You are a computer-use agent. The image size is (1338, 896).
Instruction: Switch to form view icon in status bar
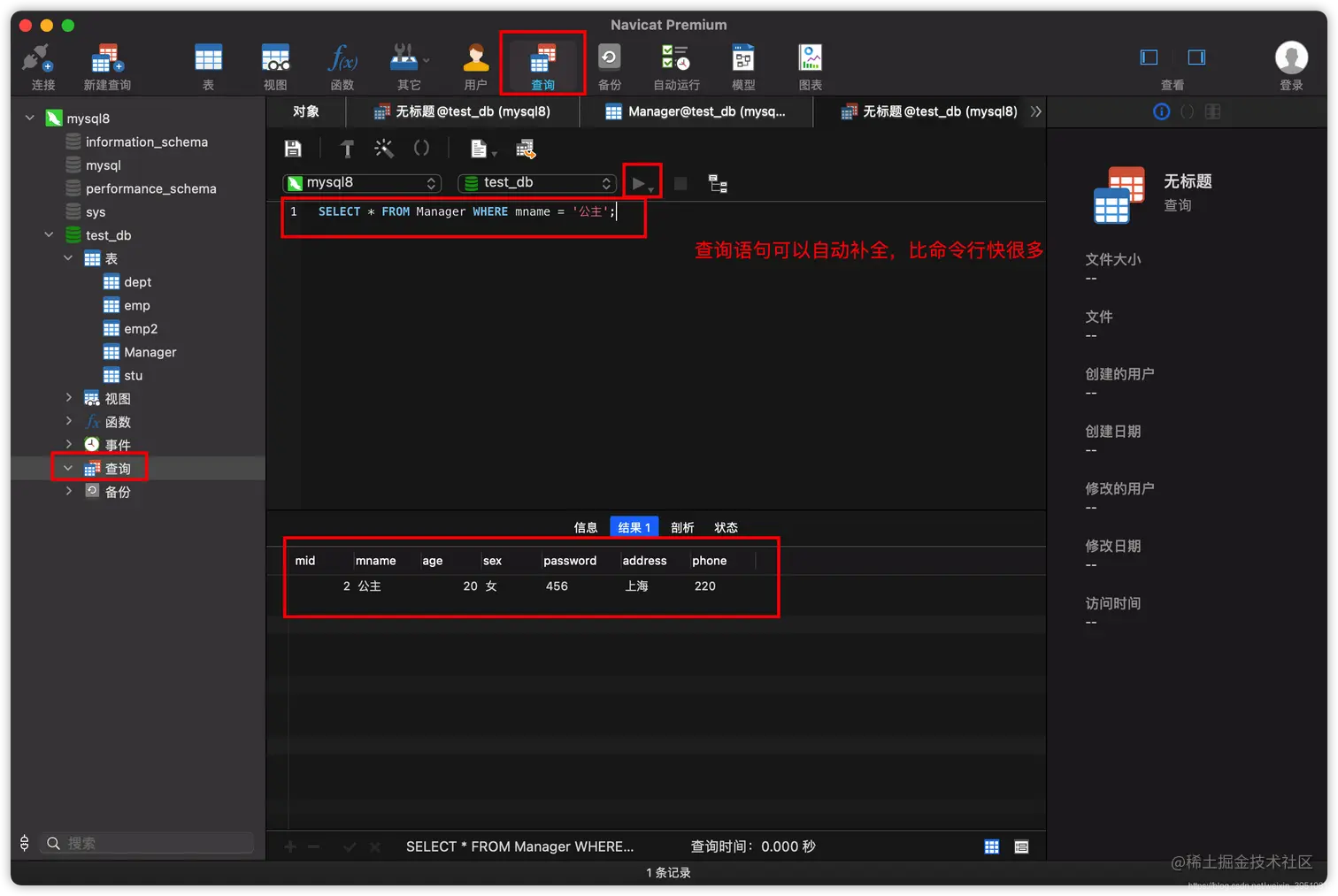1021,846
